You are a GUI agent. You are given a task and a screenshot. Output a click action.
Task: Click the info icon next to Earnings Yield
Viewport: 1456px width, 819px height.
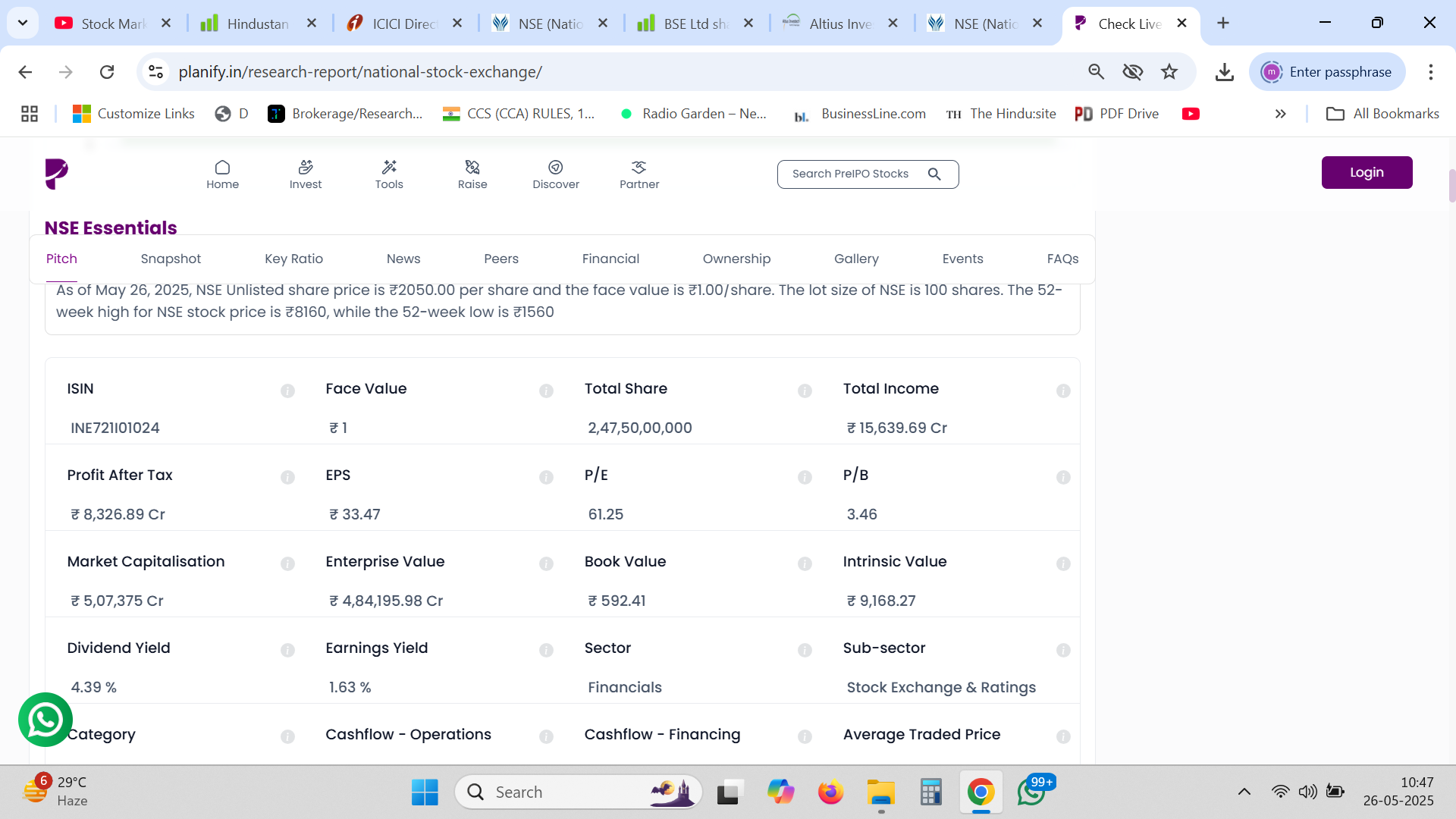coord(546,650)
